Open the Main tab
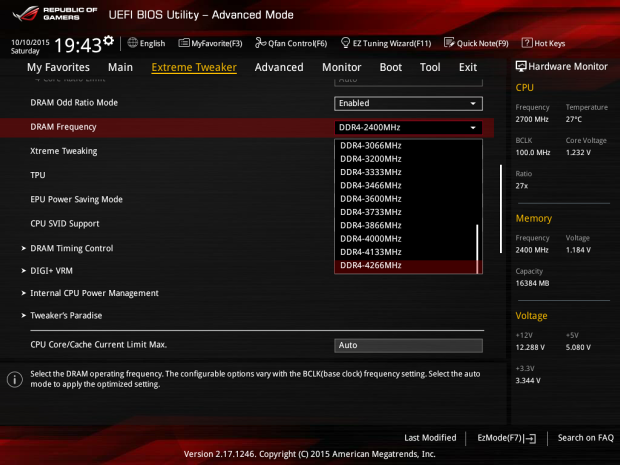This screenshot has height=465, width=620. [x=120, y=67]
